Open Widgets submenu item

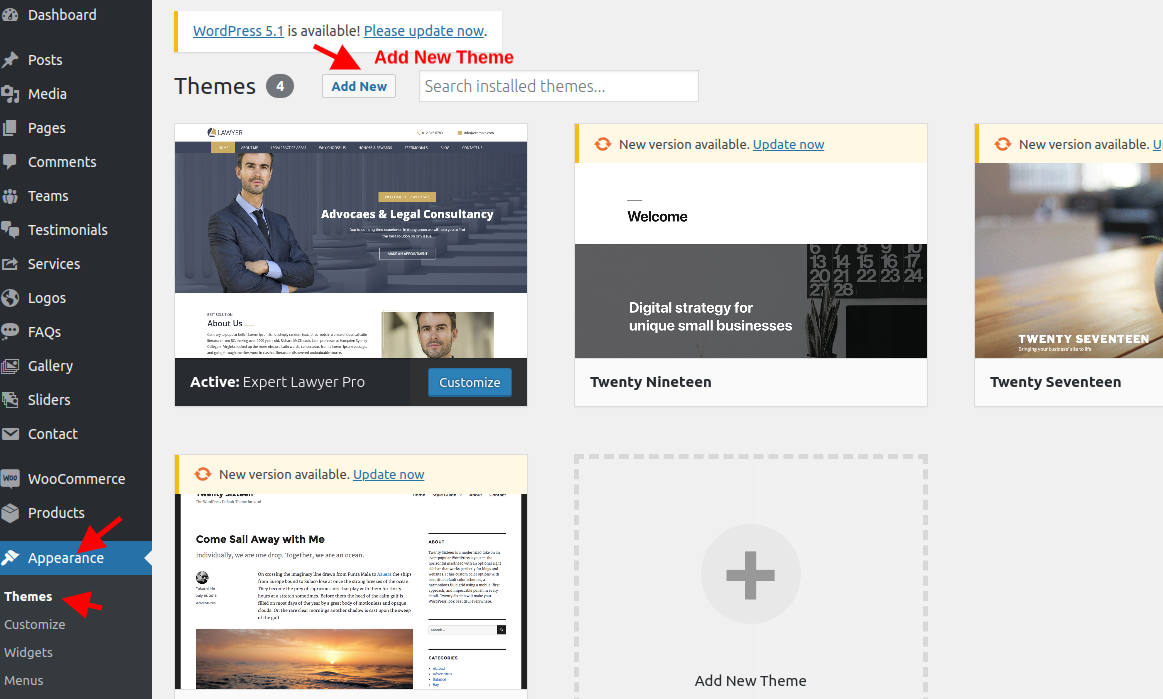pyautogui.click(x=28, y=653)
